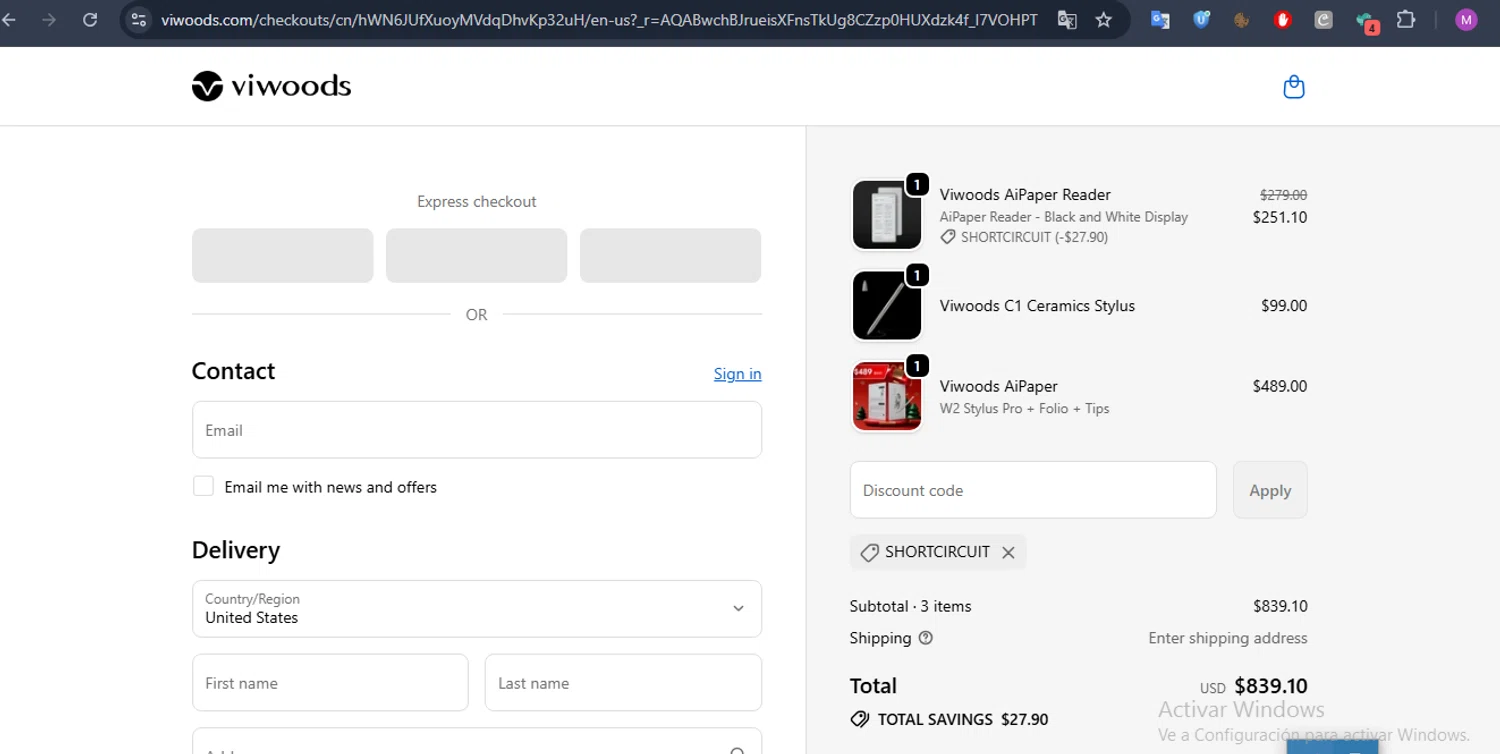
Task: Bookmark this page with the star icon
Action: (x=1103, y=19)
